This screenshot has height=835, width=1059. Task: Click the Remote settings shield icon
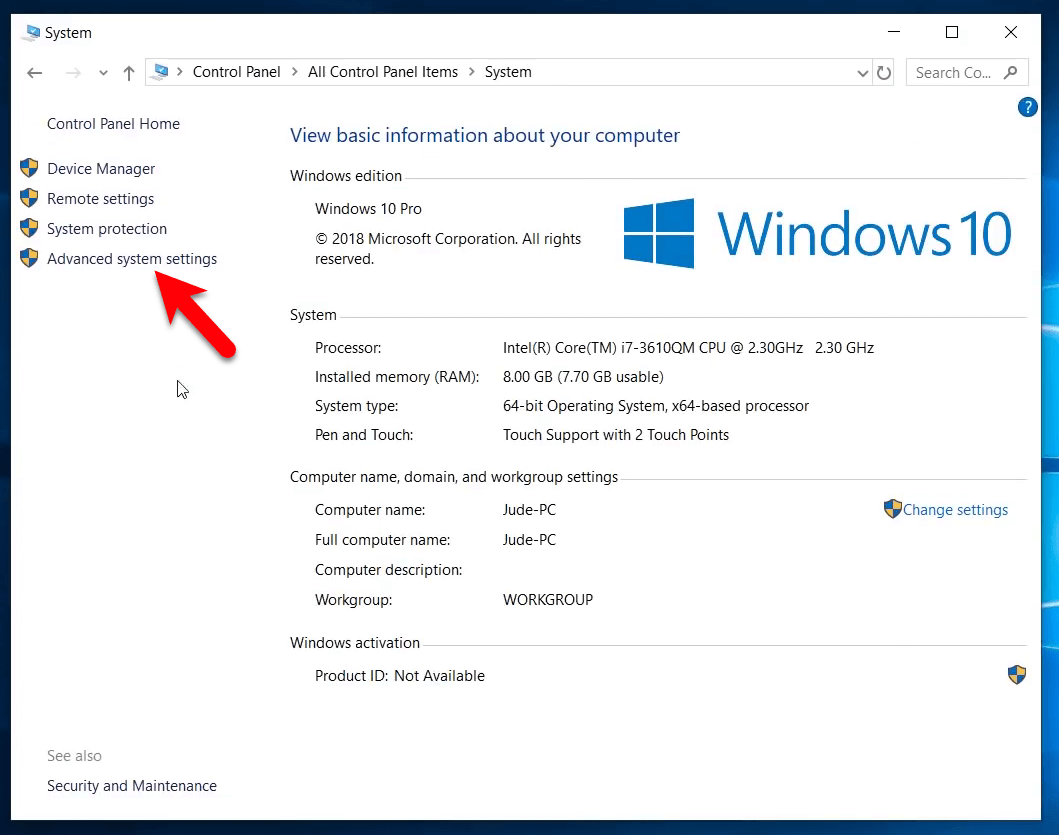(29, 198)
